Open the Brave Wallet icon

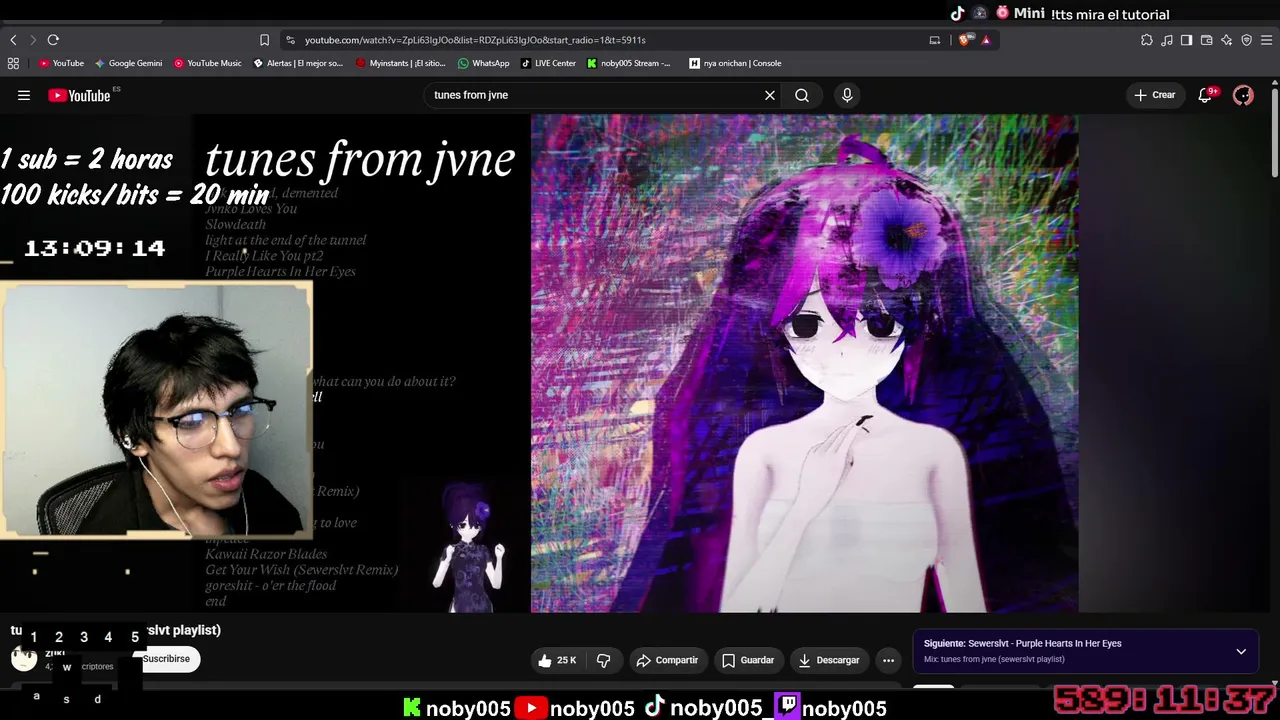point(1207,40)
